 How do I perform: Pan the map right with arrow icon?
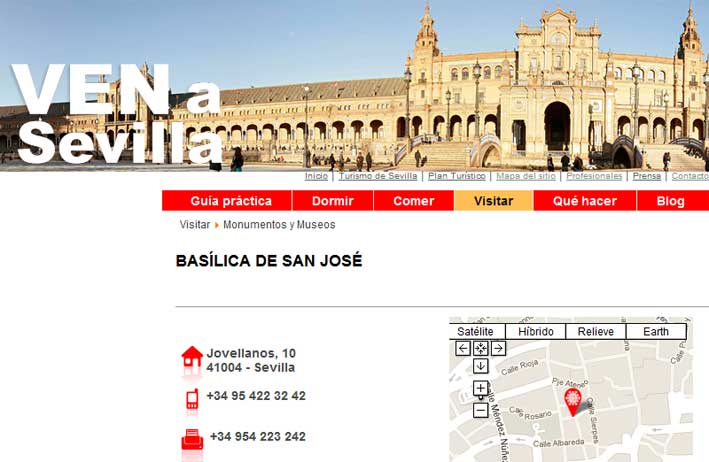coord(498,349)
